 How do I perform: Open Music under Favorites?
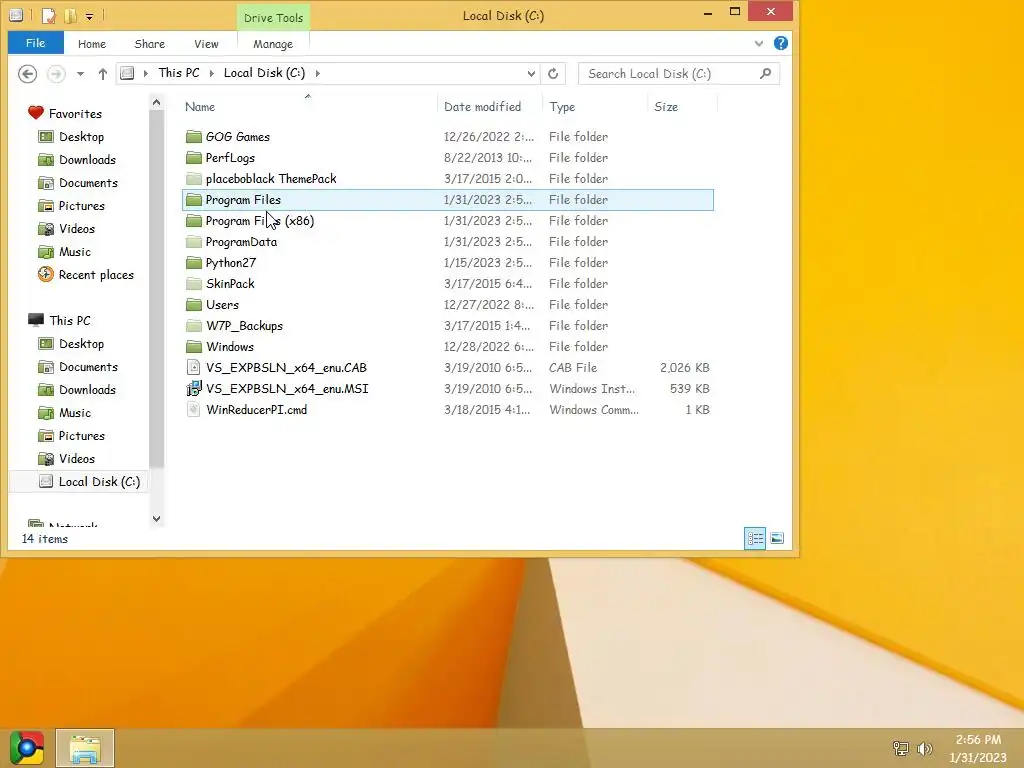coord(74,251)
